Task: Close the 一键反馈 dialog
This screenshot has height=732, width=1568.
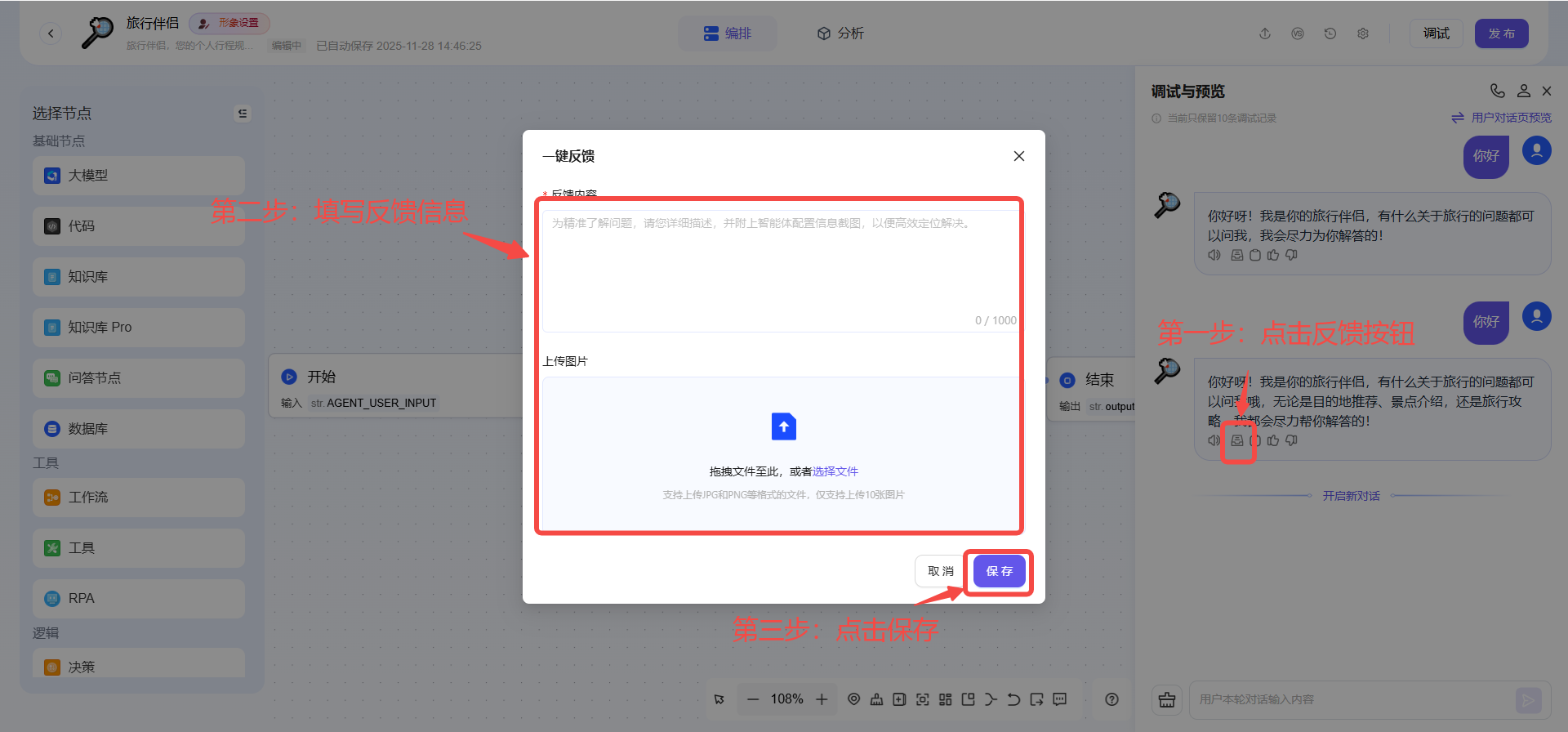Action: (1018, 156)
